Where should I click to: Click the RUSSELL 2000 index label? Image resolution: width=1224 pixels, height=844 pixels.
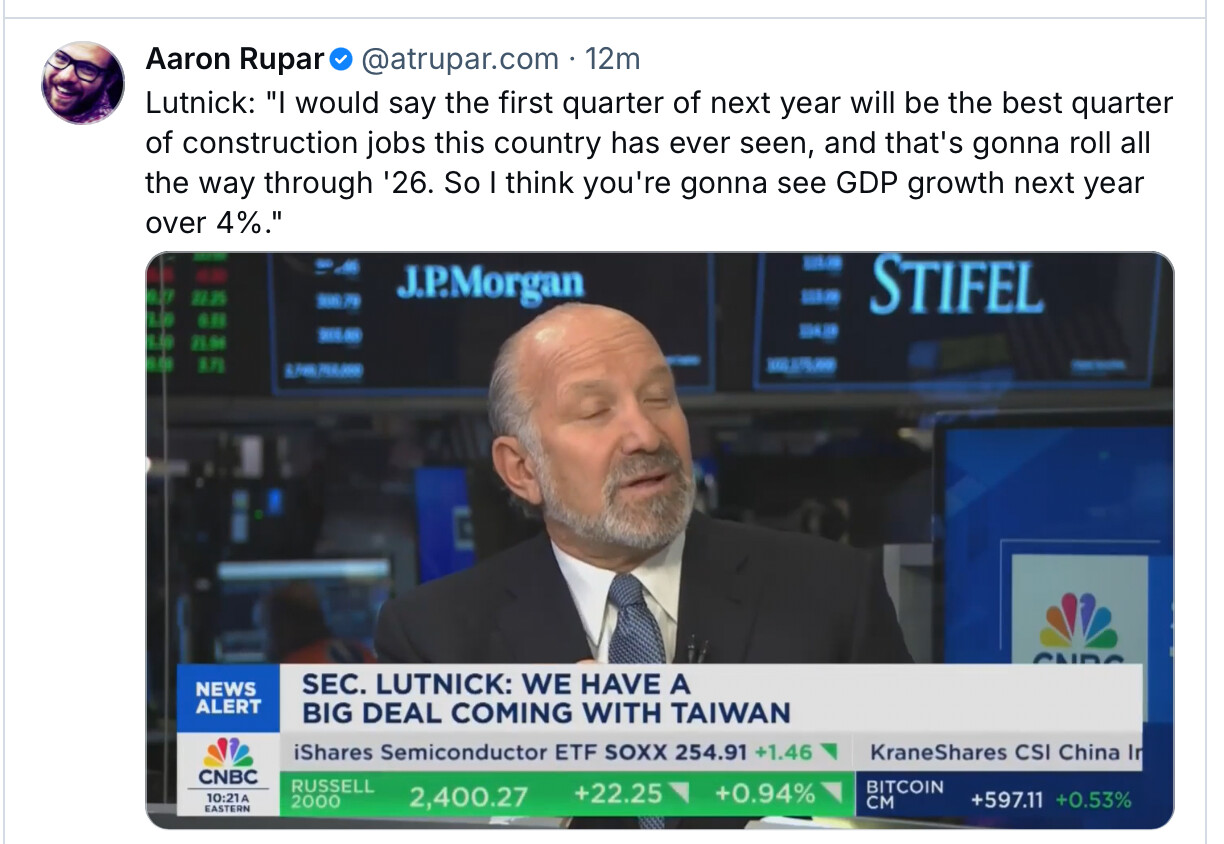(x=332, y=794)
